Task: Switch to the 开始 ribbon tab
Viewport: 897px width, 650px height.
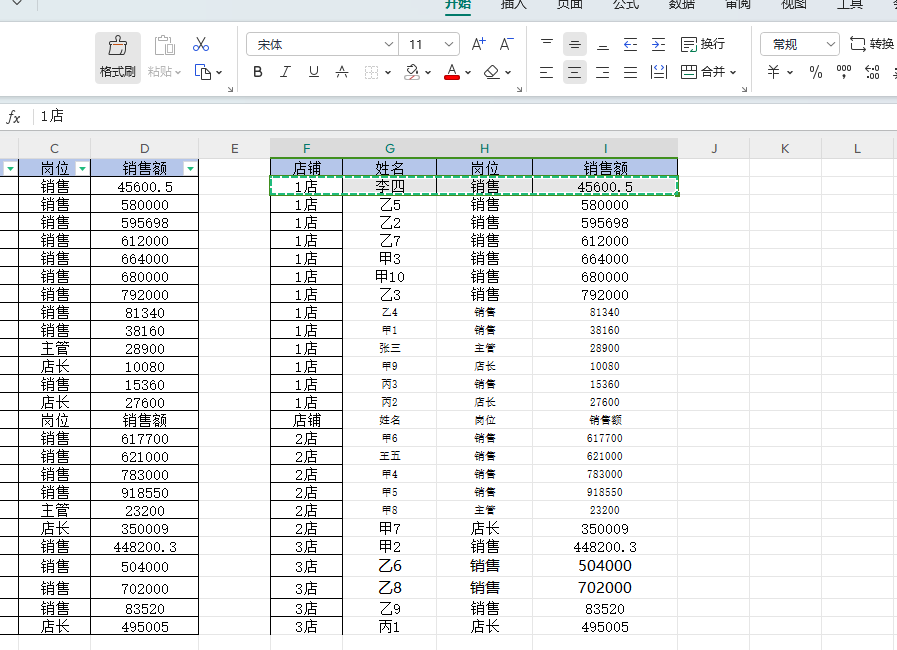Action: (x=458, y=5)
